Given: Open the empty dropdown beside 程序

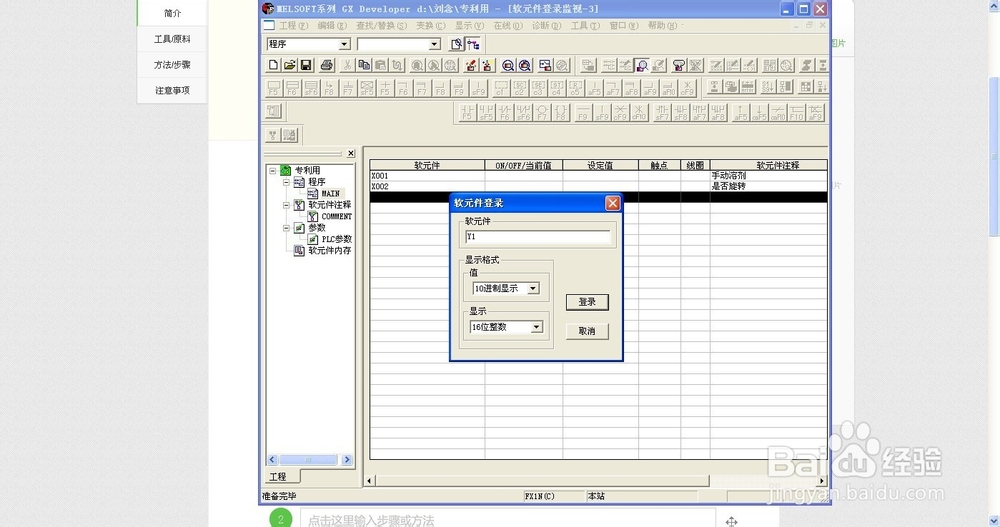Looking at the screenshot, I should click(434, 44).
